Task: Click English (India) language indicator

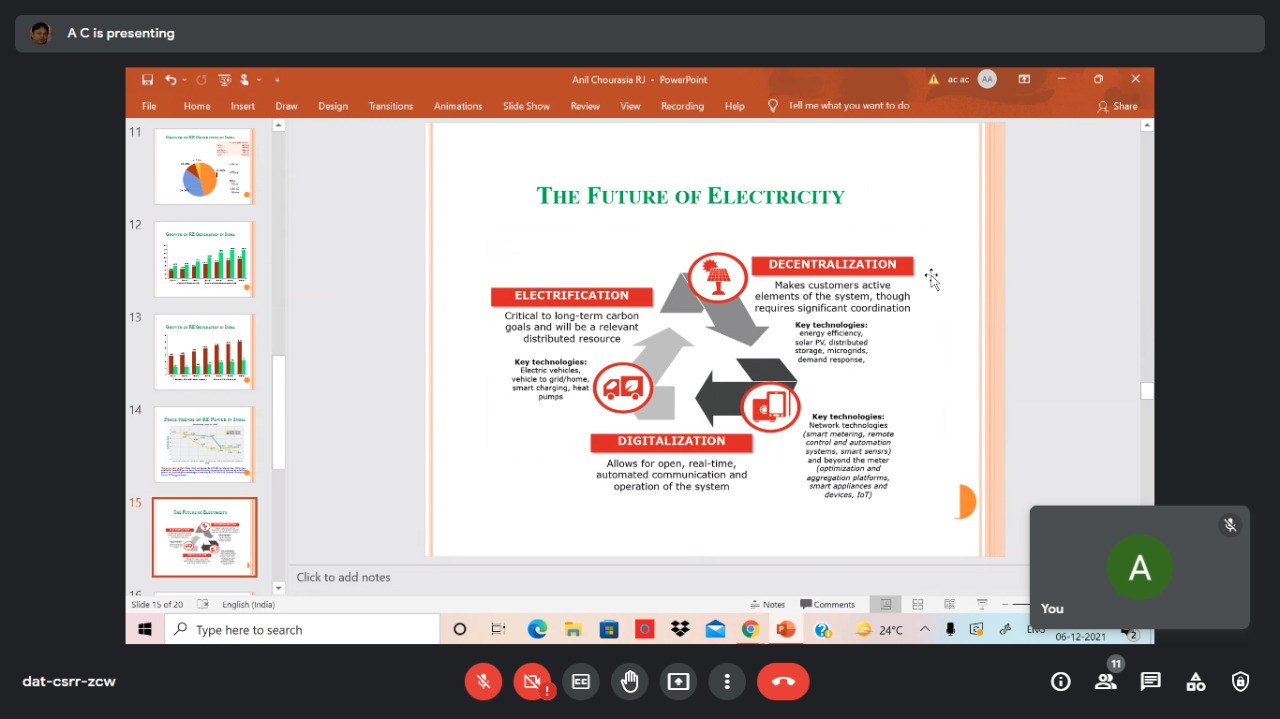Action: click(x=248, y=604)
